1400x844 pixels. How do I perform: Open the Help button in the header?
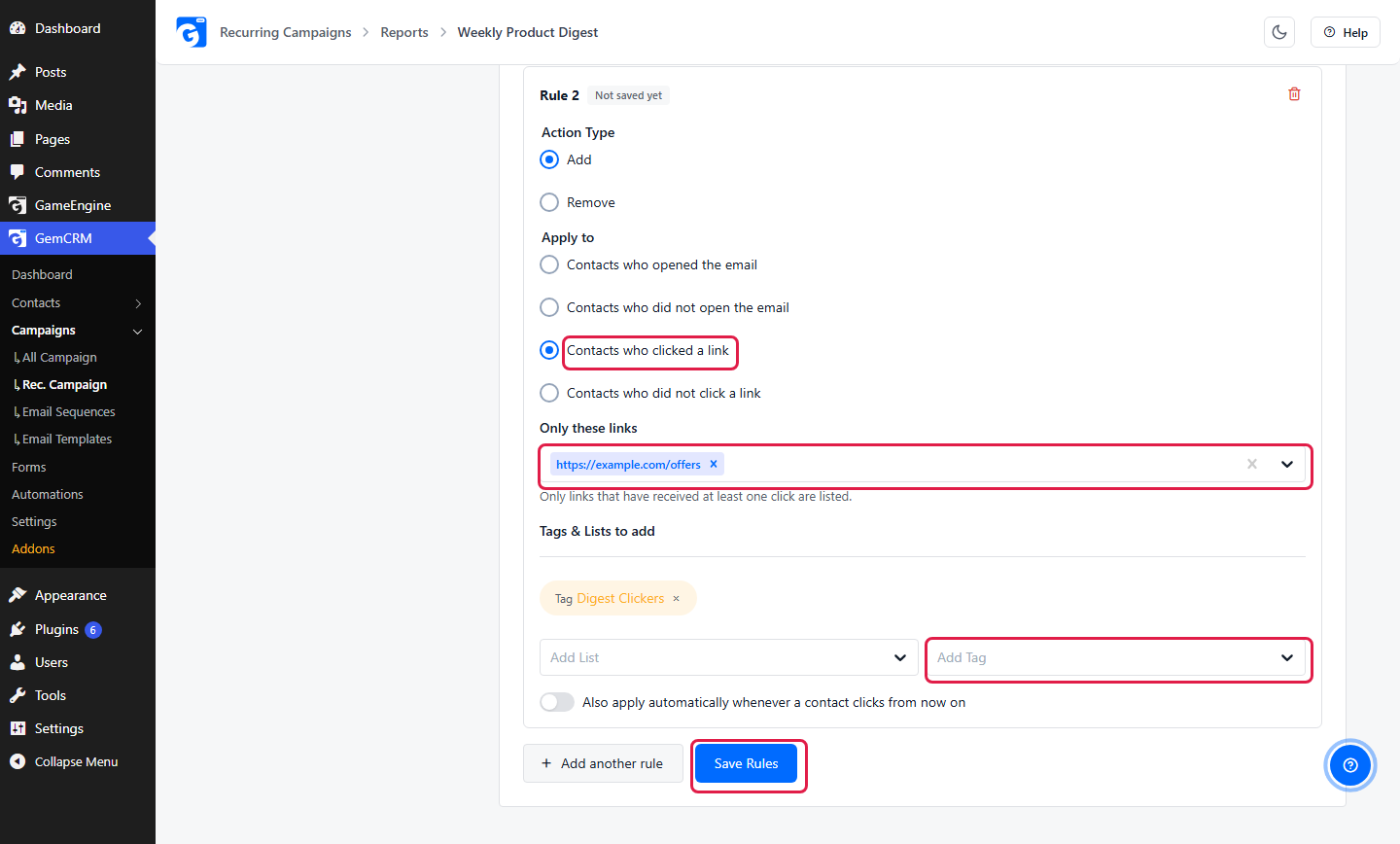(1346, 32)
